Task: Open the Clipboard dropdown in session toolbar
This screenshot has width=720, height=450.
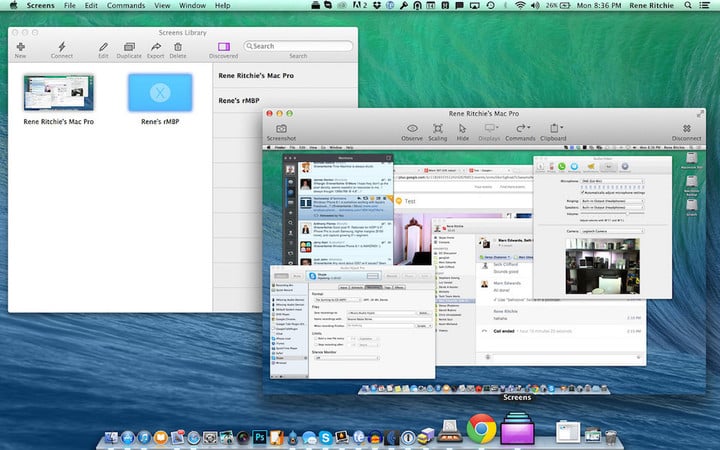Action: (x=553, y=132)
